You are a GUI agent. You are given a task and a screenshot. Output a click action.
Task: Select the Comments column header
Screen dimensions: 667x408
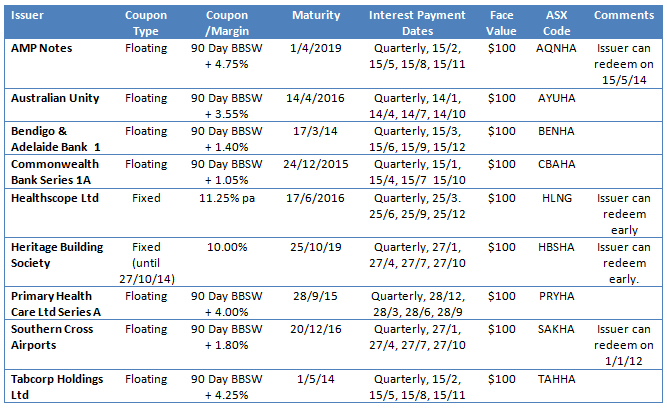623,16
